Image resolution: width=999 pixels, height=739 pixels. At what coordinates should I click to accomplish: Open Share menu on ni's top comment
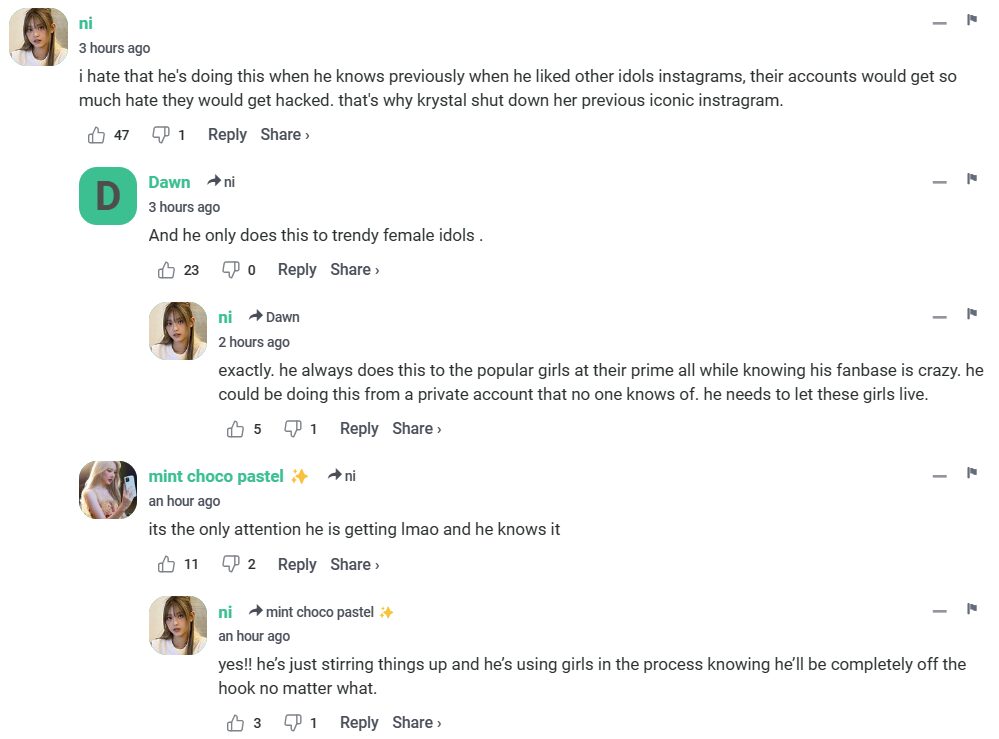pos(284,135)
